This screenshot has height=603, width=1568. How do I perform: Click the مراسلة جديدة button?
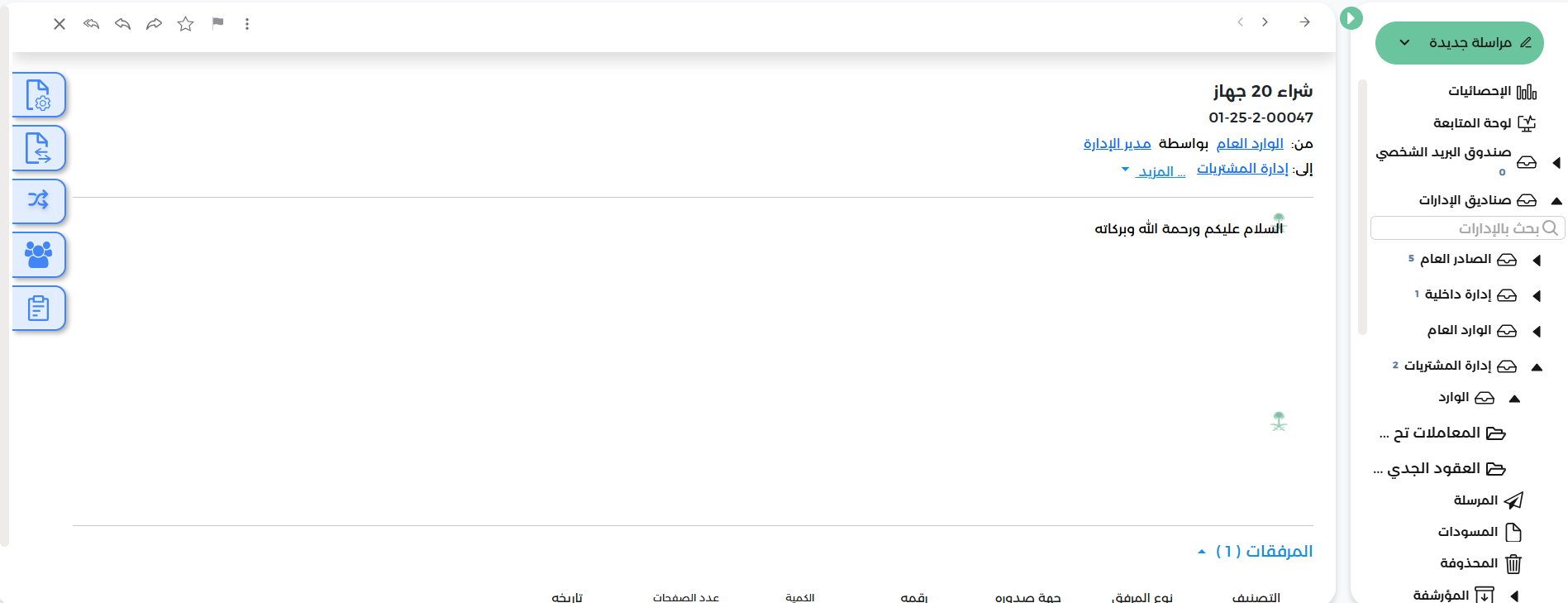point(1460,43)
